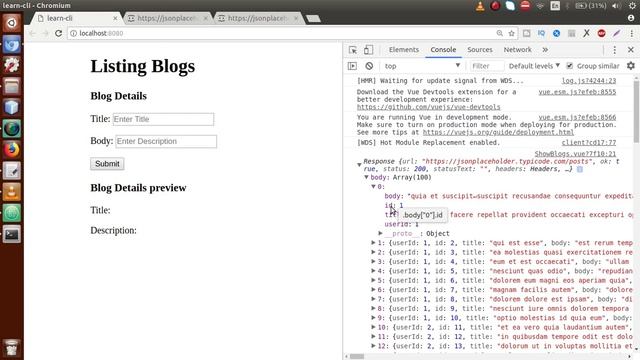Image resolution: width=640 pixels, height=360 pixels.
Task: Click the console Filter field
Action: point(487,66)
